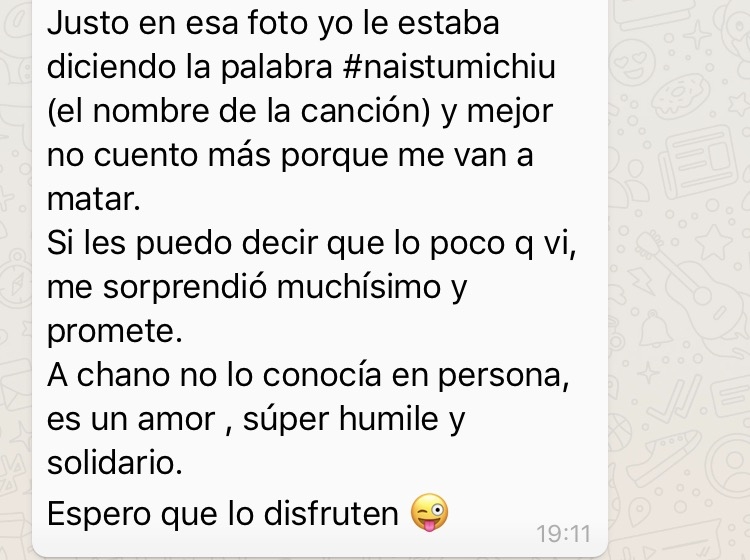The width and height of the screenshot is (750, 560).
Task: Click the word "matar." in the message
Action: 94,199
